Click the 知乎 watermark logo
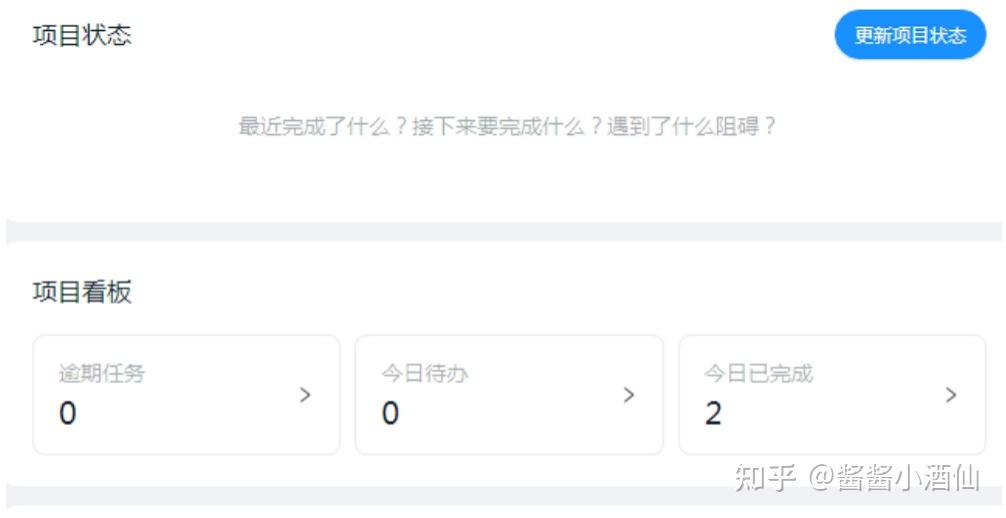Screen dimensions: 1006x518 point(766,478)
